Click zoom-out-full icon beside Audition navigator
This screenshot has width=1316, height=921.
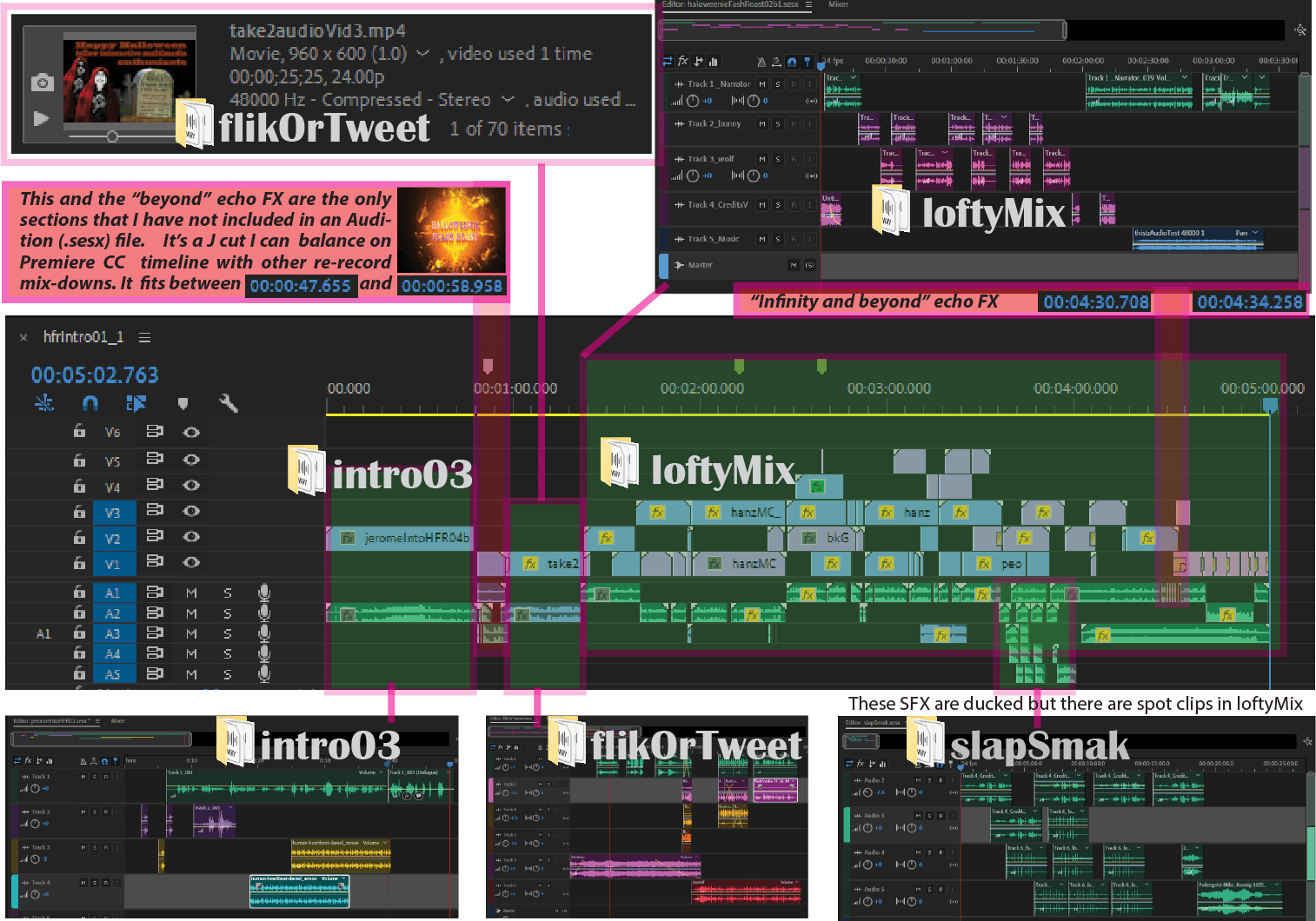tap(1300, 30)
